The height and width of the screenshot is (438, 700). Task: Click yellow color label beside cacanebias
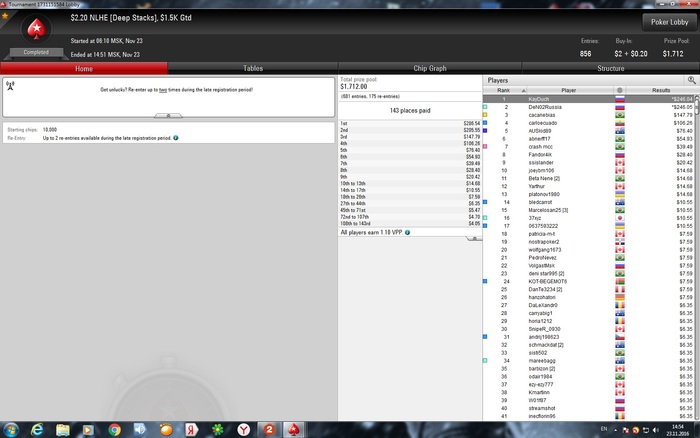[485, 115]
